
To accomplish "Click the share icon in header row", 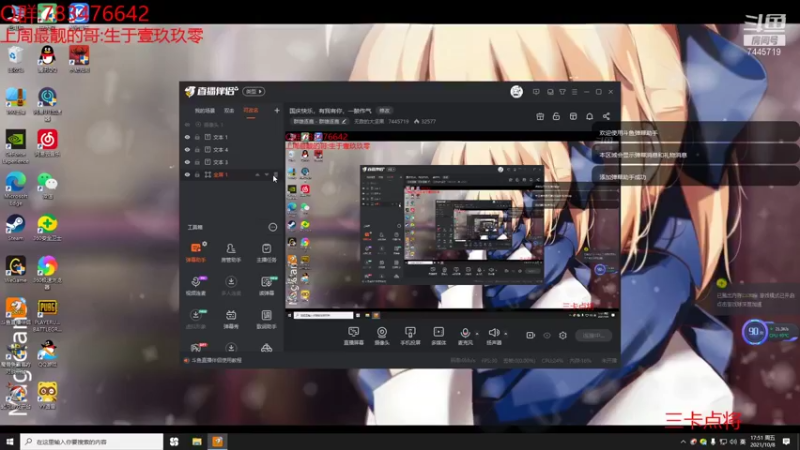I will pos(606,116).
